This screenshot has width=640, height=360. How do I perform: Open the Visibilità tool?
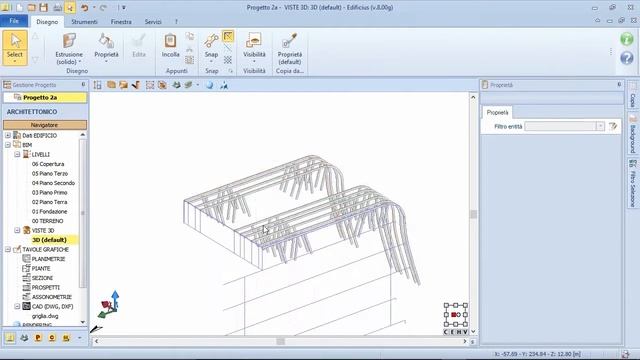[x=254, y=48]
